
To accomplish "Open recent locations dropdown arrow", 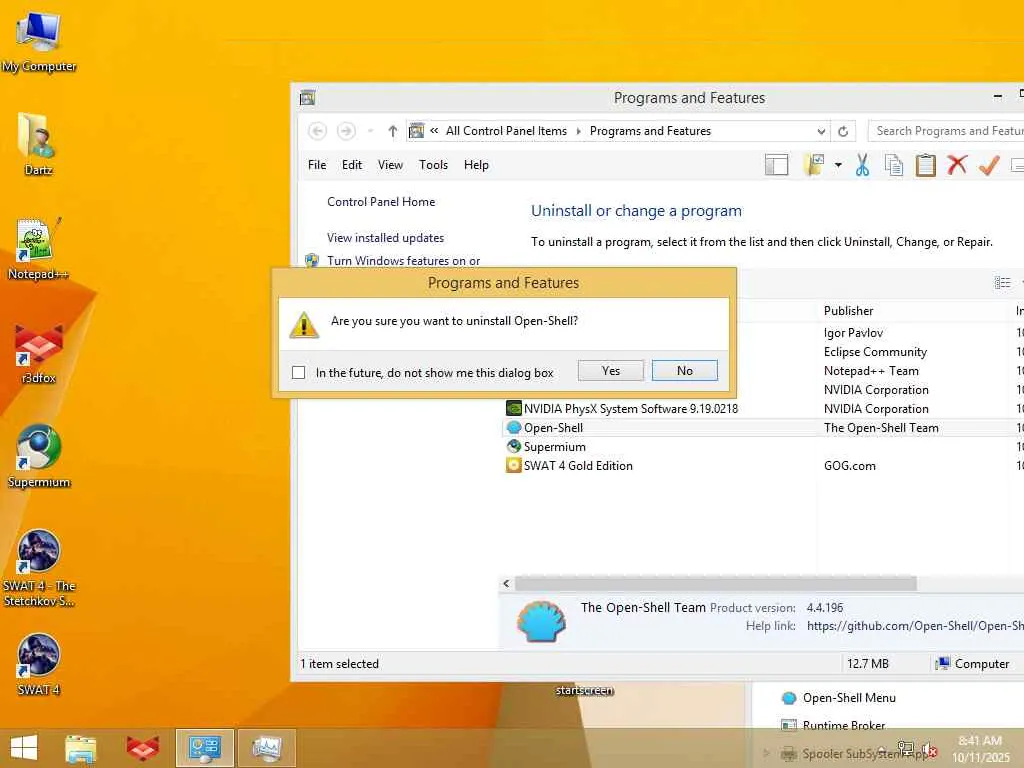I will coord(370,131).
